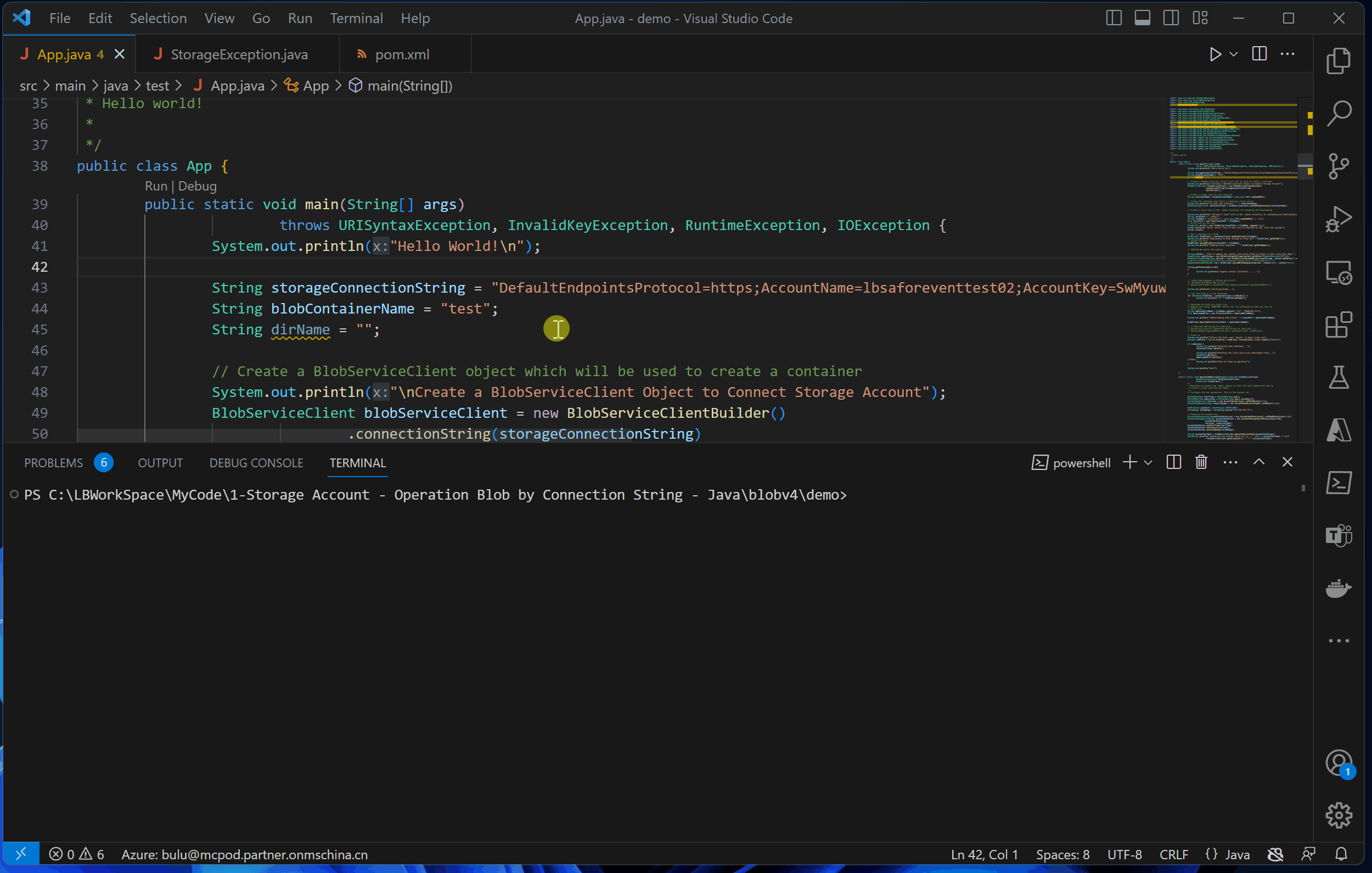Open the Terminal menu
1372x873 pixels.
pyautogui.click(x=356, y=18)
